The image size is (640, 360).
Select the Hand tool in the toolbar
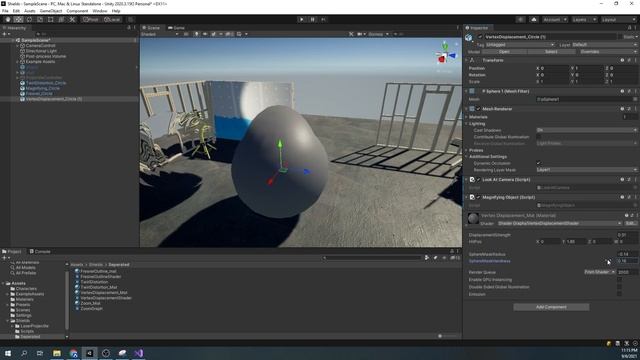(x=8, y=19)
